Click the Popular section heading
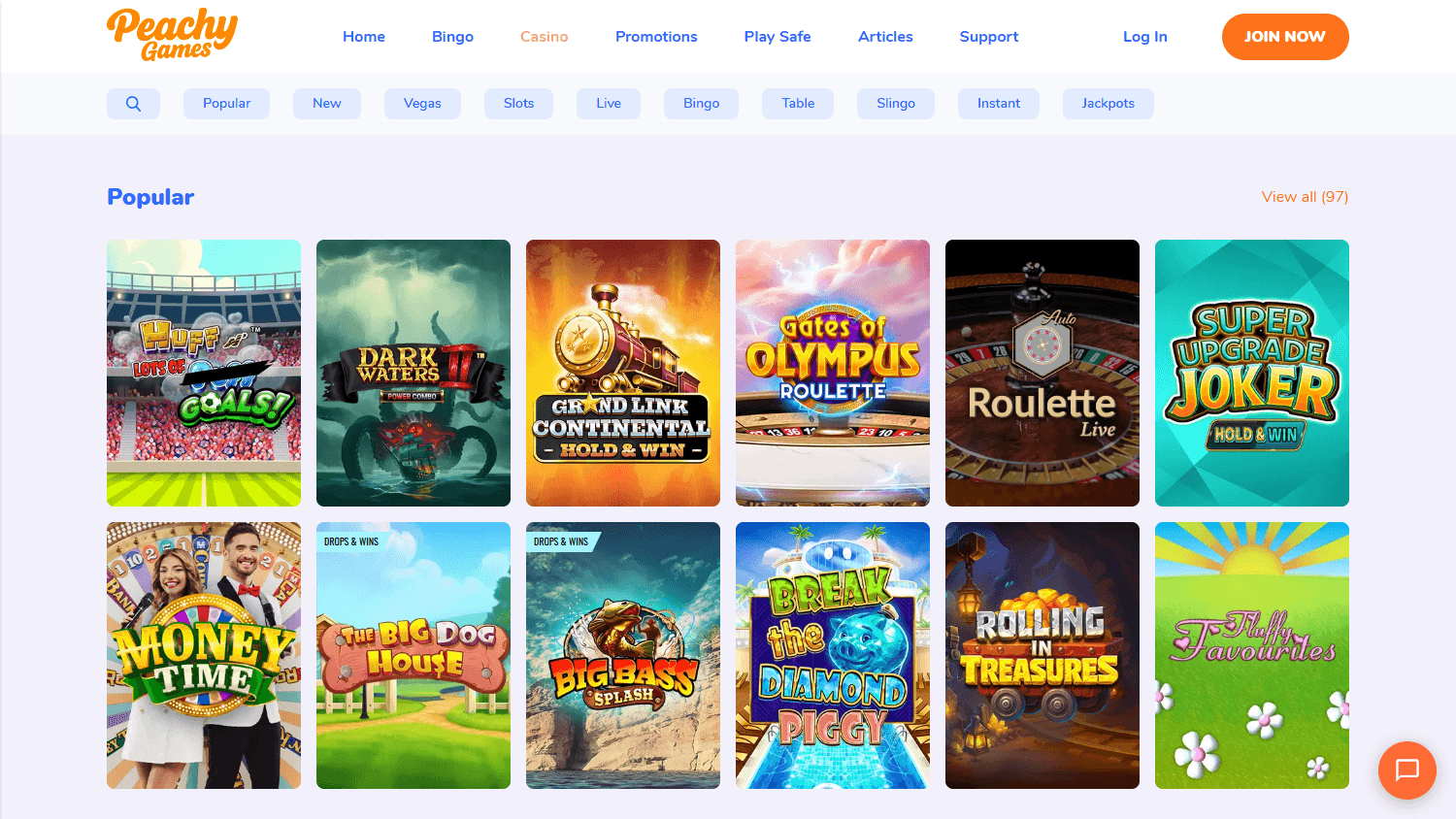The image size is (1456, 819). (x=150, y=197)
